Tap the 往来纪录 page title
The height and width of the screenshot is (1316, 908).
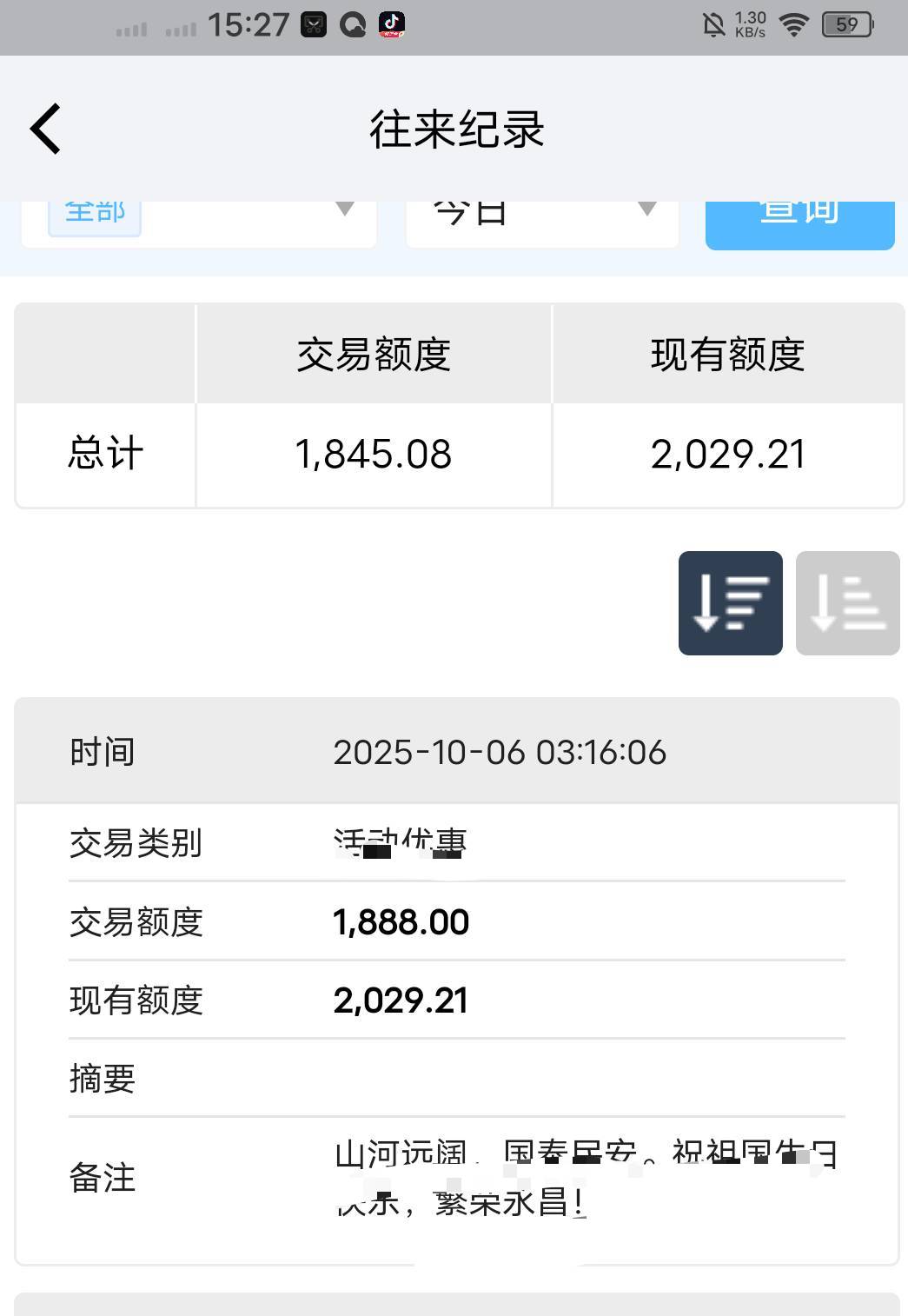457,130
